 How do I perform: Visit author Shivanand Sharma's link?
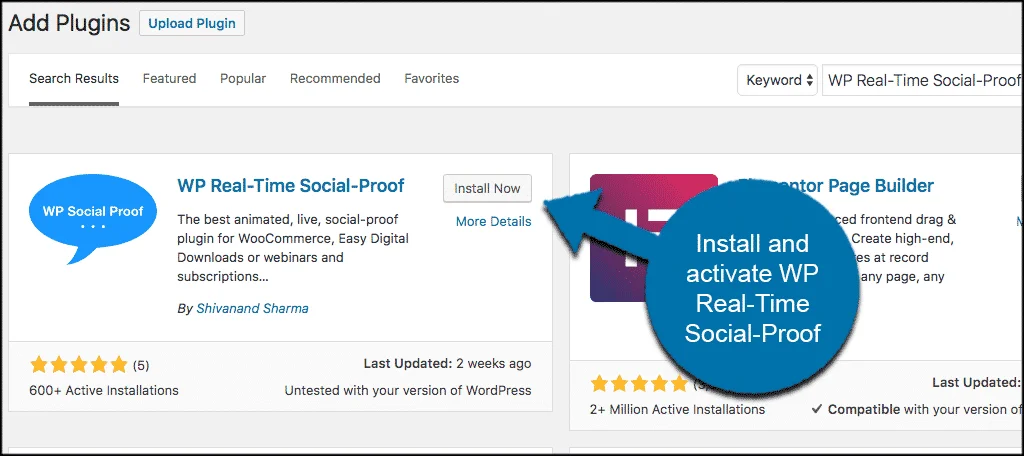pos(251,308)
